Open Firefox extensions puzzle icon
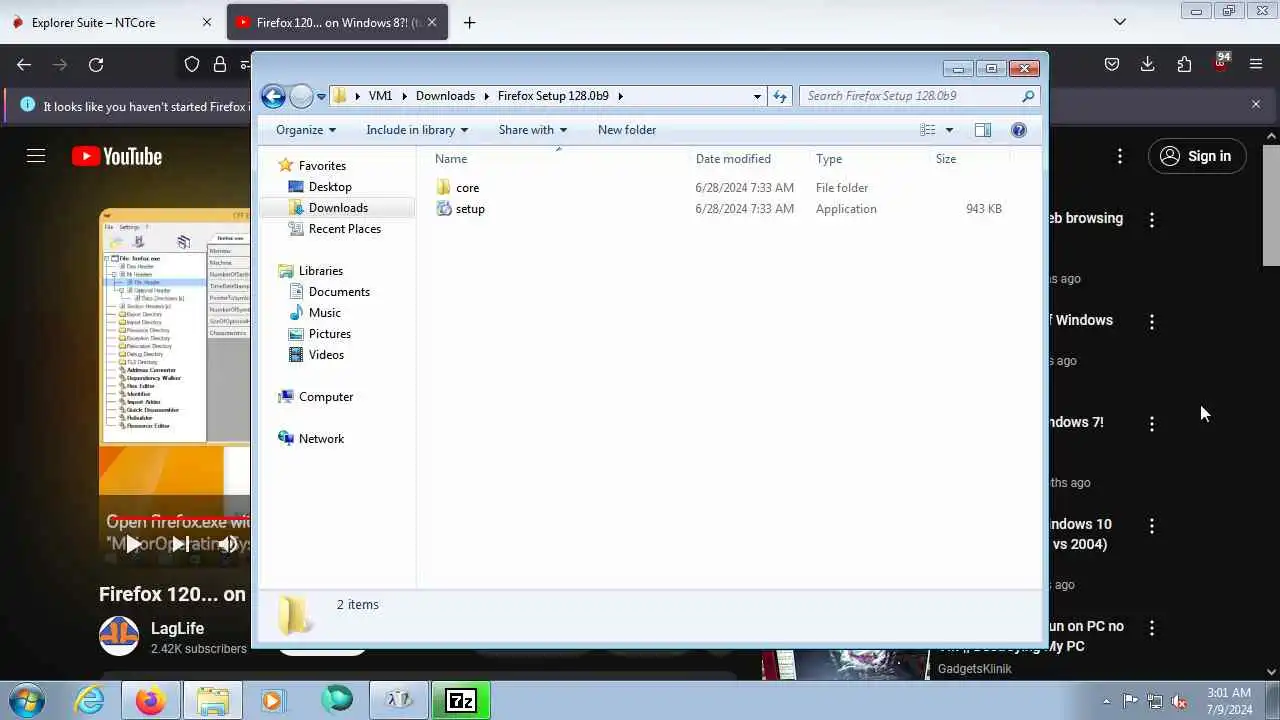 click(x=1184, y=65)
